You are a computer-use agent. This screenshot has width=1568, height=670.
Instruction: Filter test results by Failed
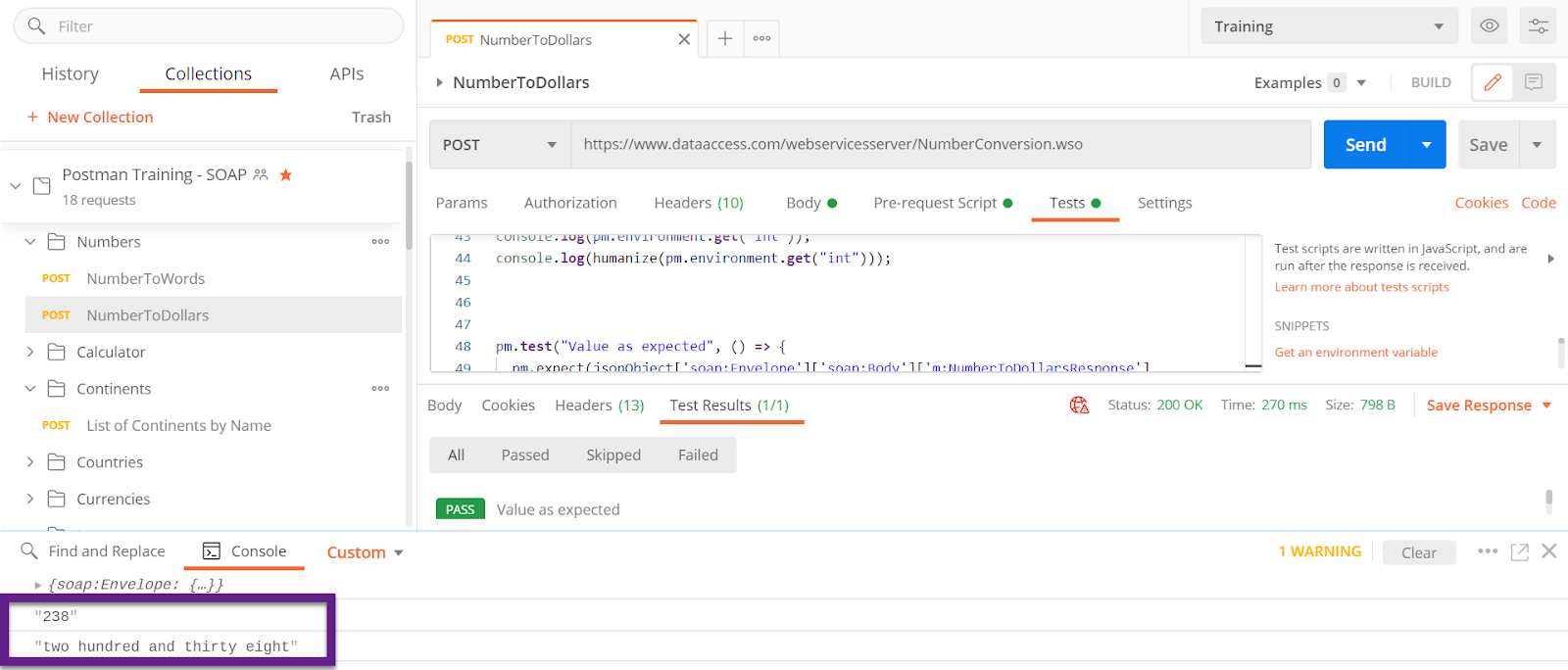point(698,455)
